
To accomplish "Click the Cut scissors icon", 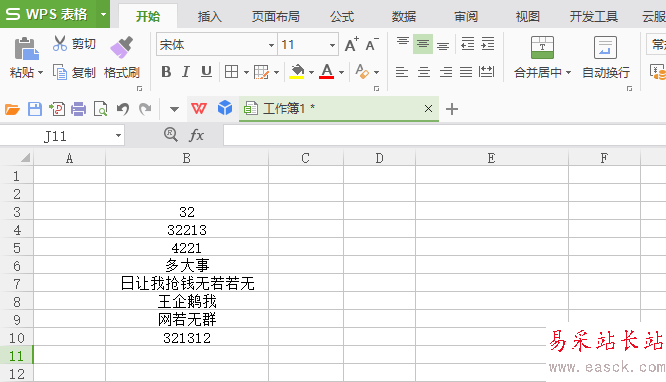I will 60,43.
